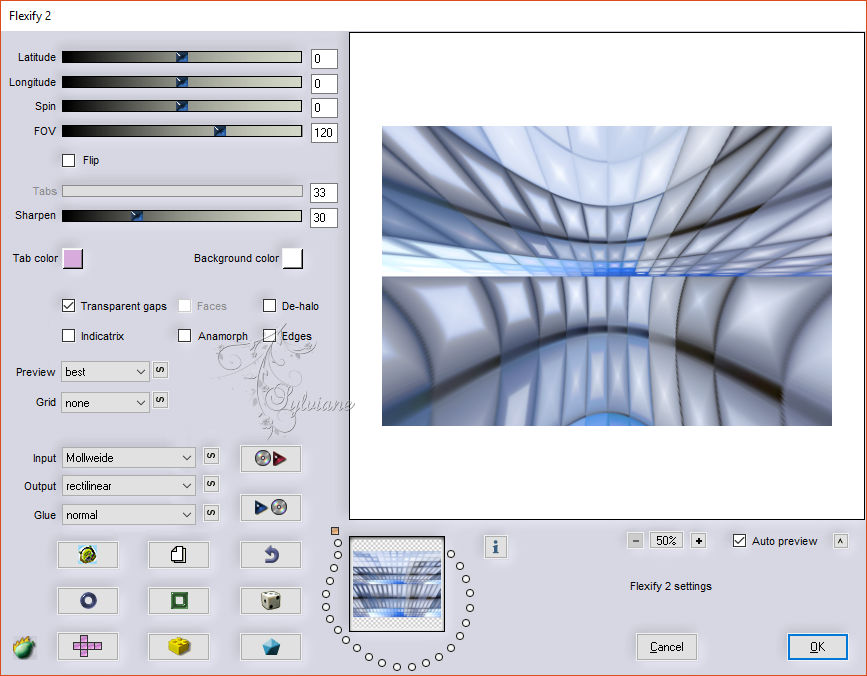The image size is (867, 676).
Task: Open the Input projection dropdown
Action: tap(129, 458)
